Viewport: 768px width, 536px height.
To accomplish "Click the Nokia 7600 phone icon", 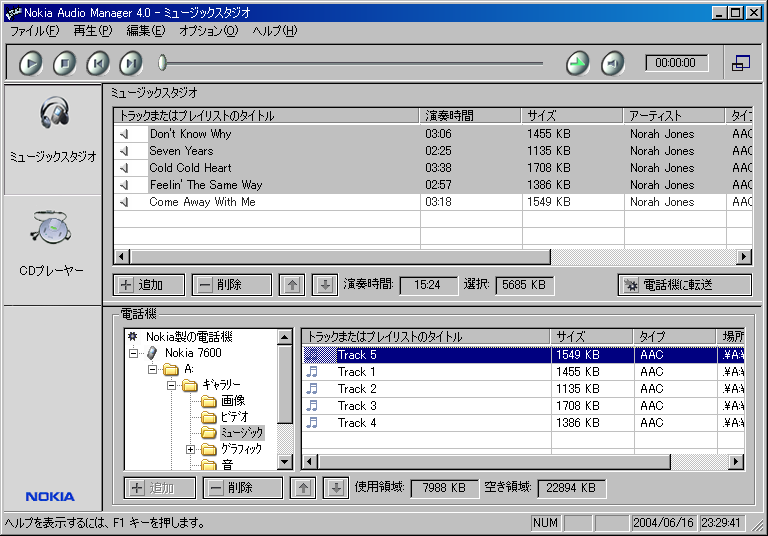I will tap(152, 353).
